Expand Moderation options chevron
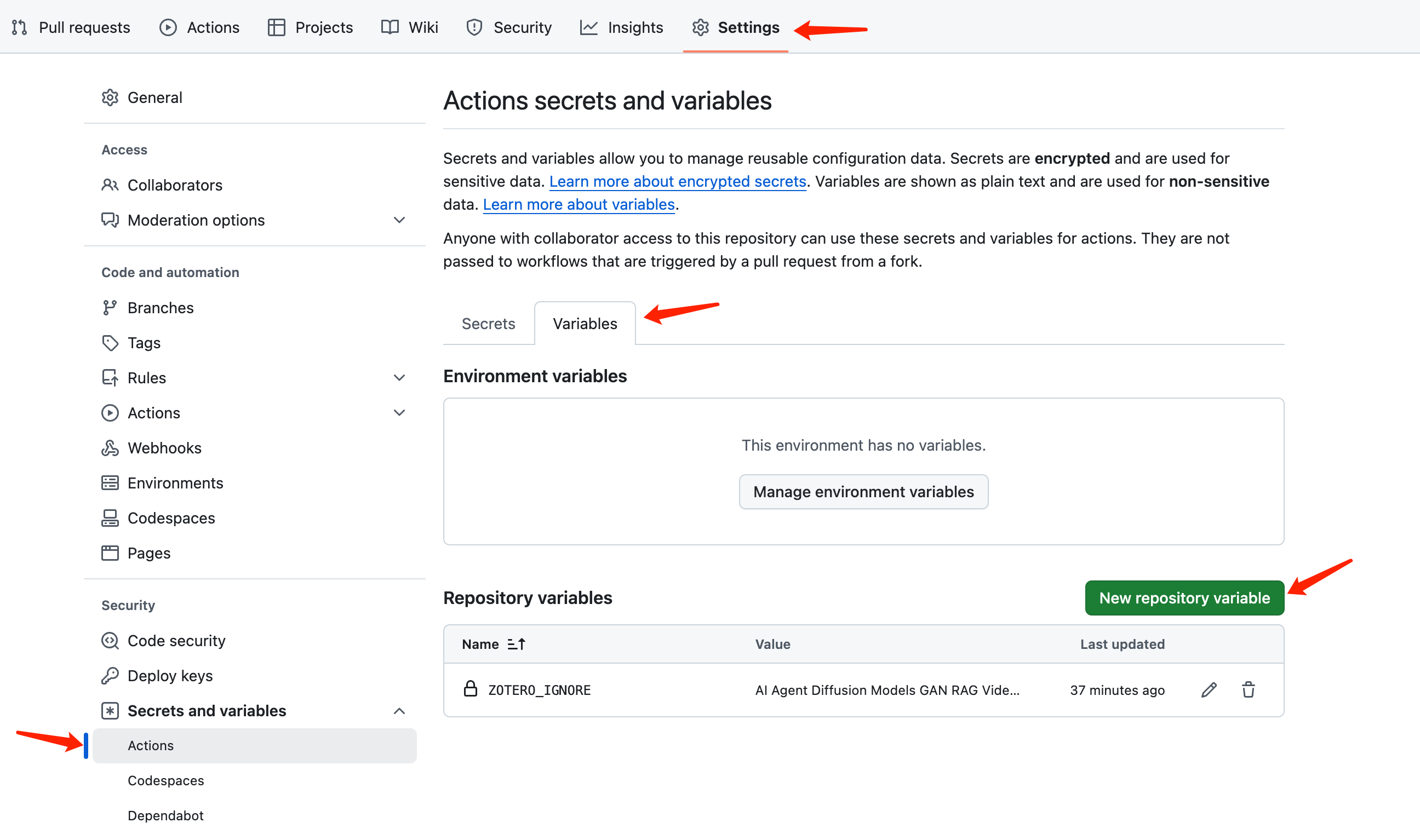This screenshot has width=1420, height=840. click(x=399, y=220)
